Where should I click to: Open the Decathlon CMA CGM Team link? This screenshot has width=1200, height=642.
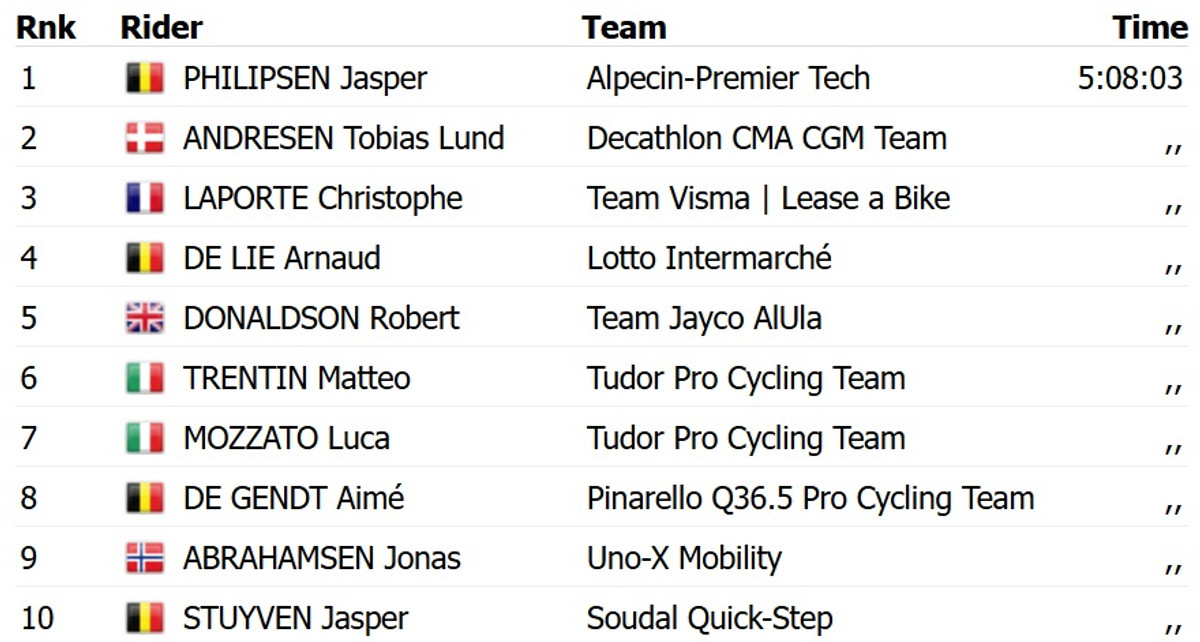click(766, 139)
